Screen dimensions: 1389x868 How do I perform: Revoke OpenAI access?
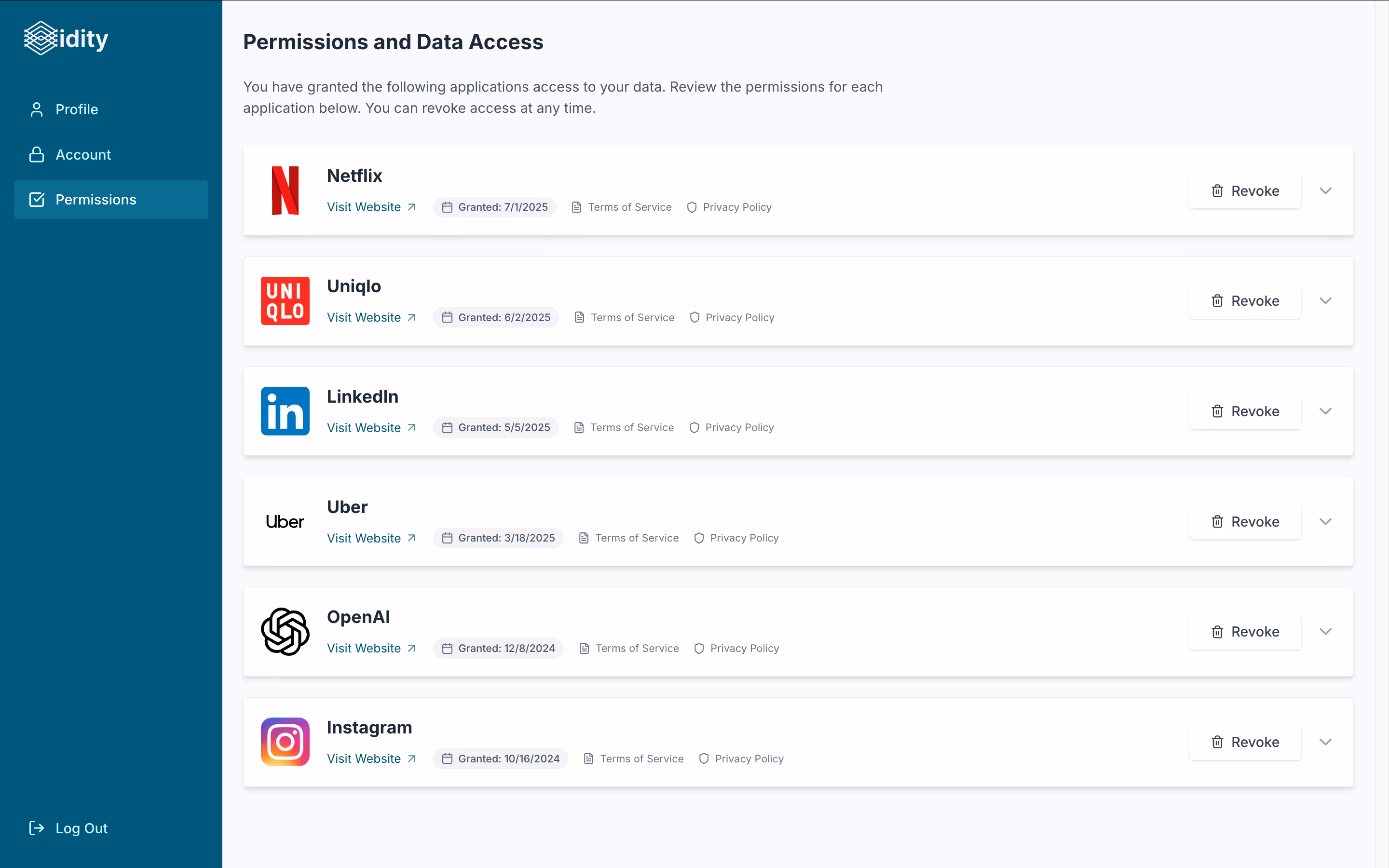tap(1245, 632)
